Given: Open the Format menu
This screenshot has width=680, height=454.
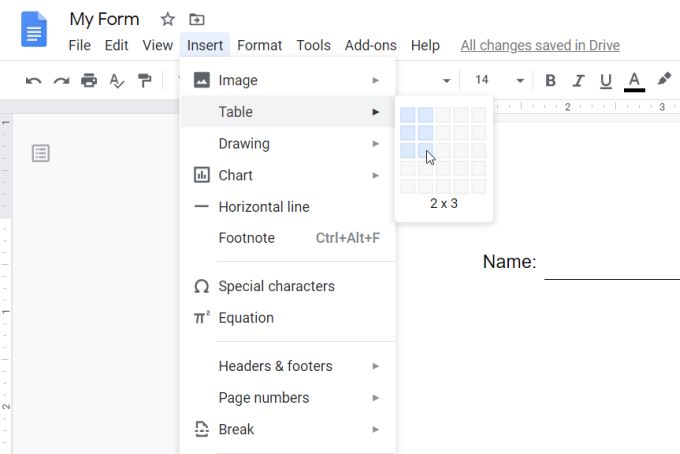Looking at the screenshot, I should [x=259, y=45].
